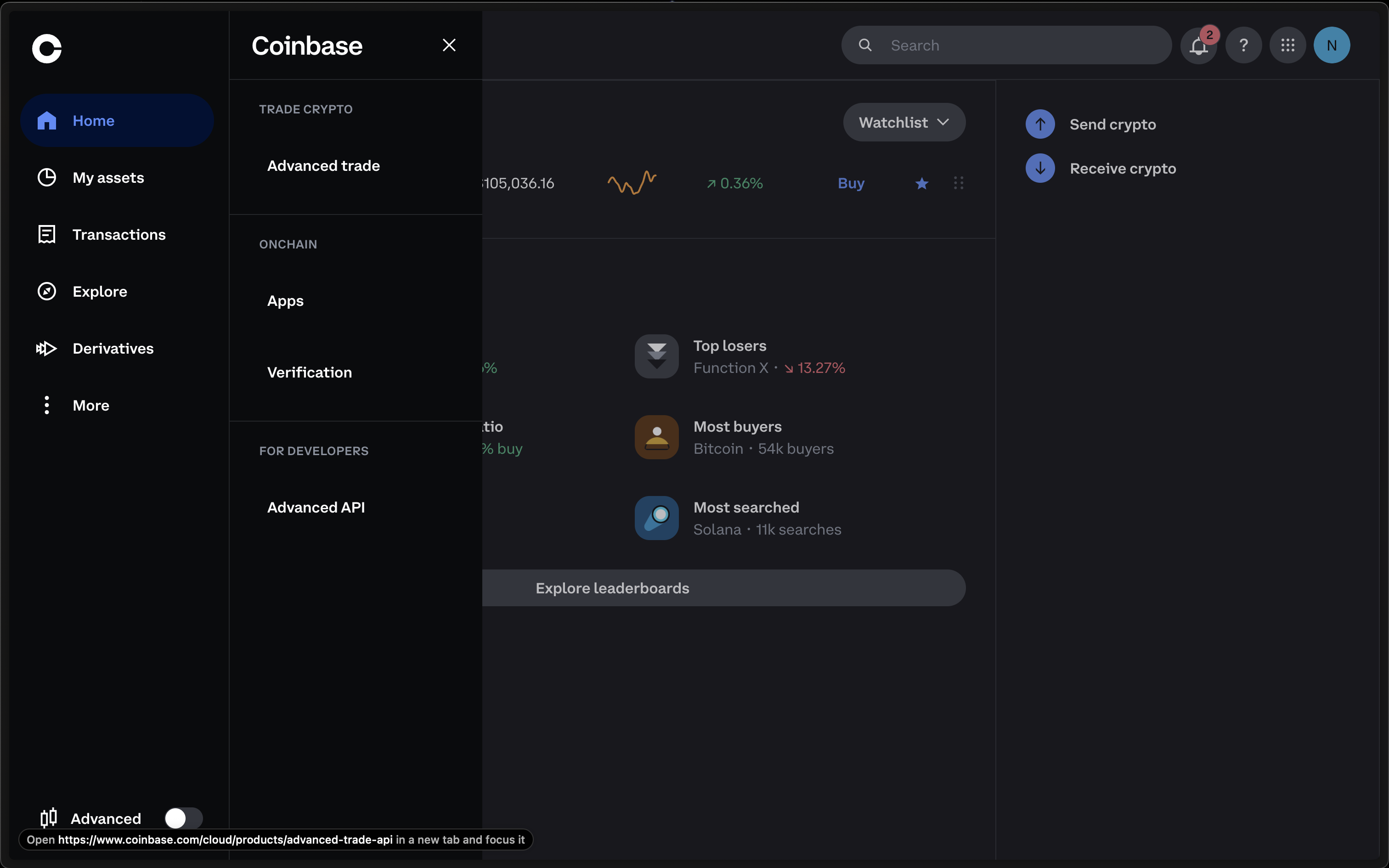Expand the Watchlist dropdown
Viewport: 1389px width, 868px height.
click(x=904, y=122)
